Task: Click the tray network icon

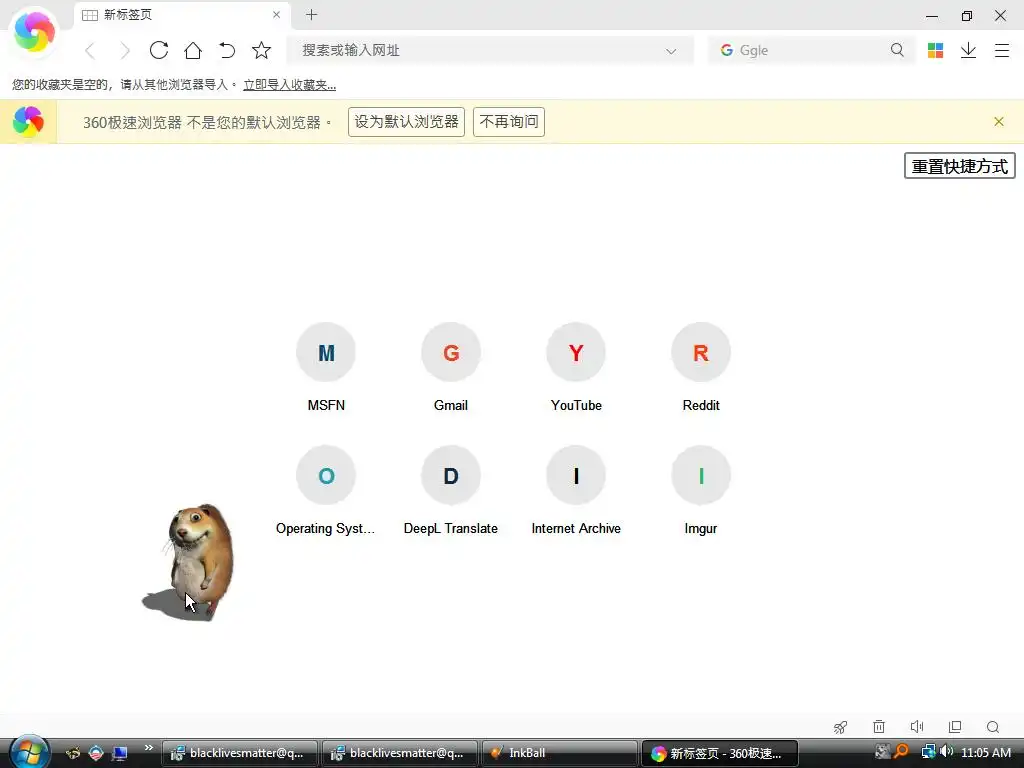Action: click(x=928, y=752)
